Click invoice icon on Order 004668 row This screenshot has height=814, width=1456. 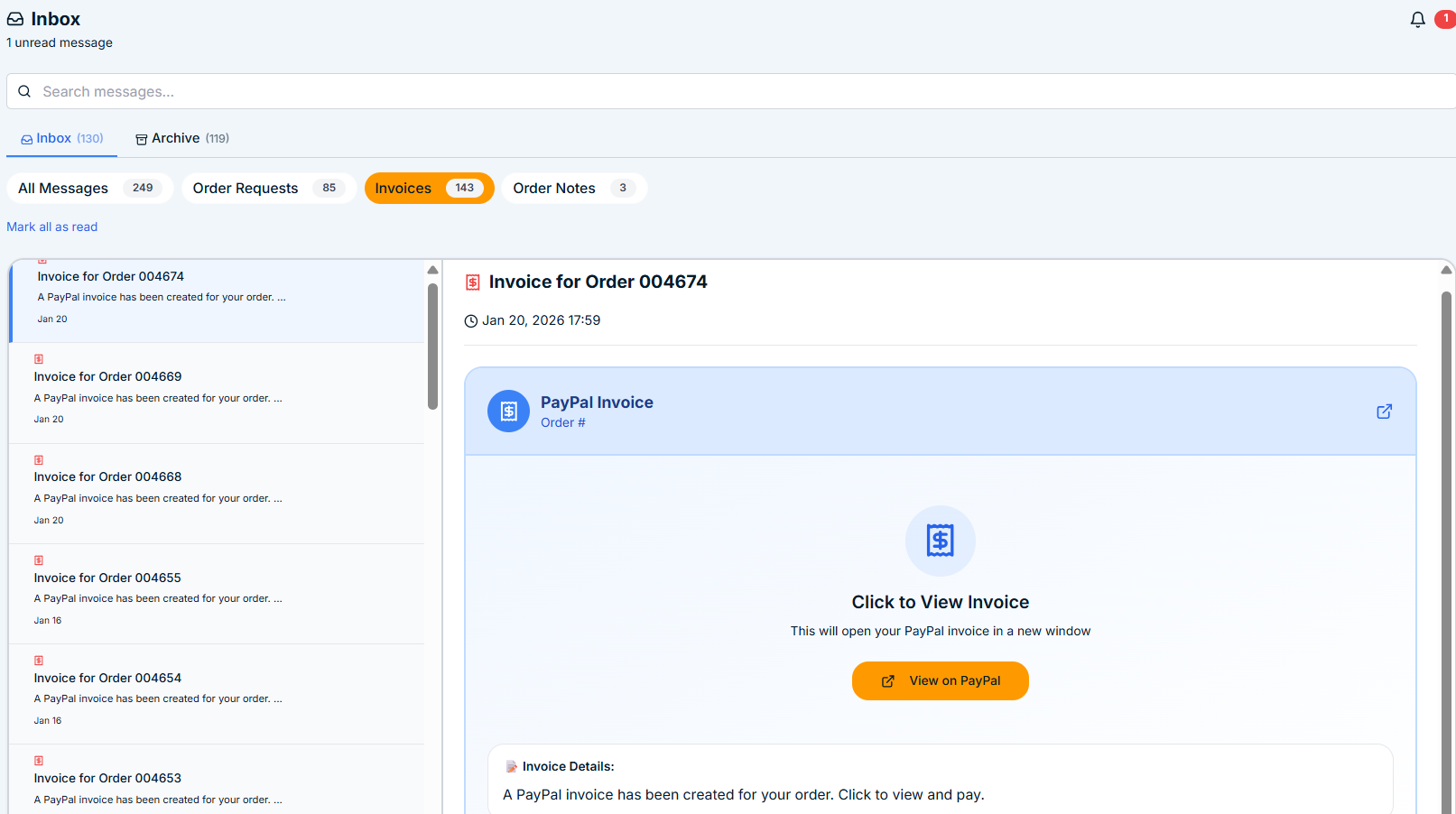[39, 460]
